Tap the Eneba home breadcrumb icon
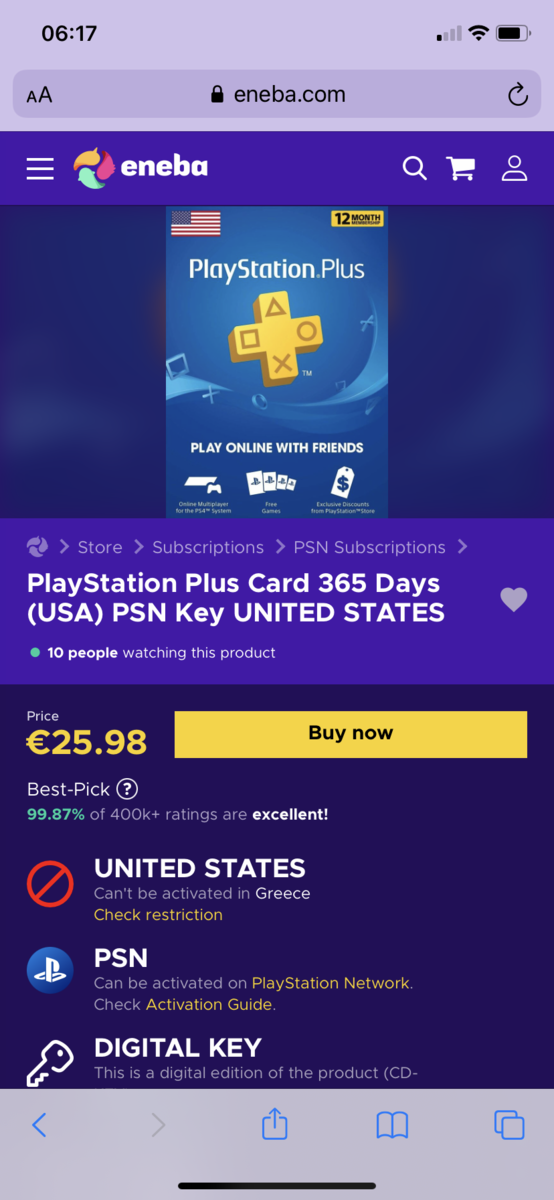The image size is (554, 1200). pos(37,547)
